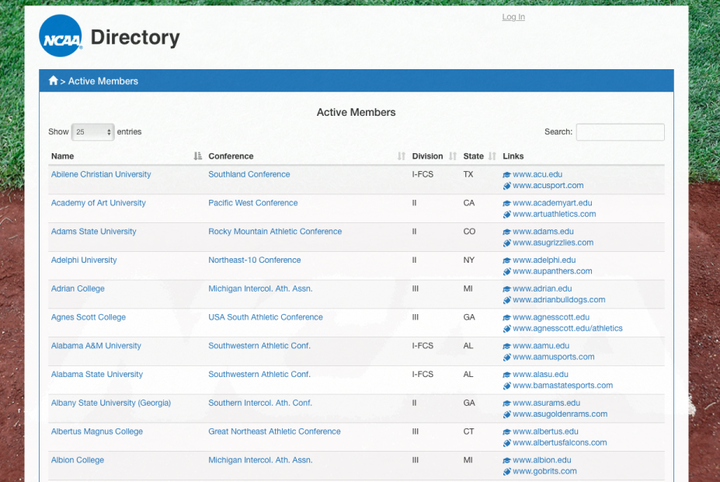Sort by Conference column sort arrows

click(x=401, y=156)
